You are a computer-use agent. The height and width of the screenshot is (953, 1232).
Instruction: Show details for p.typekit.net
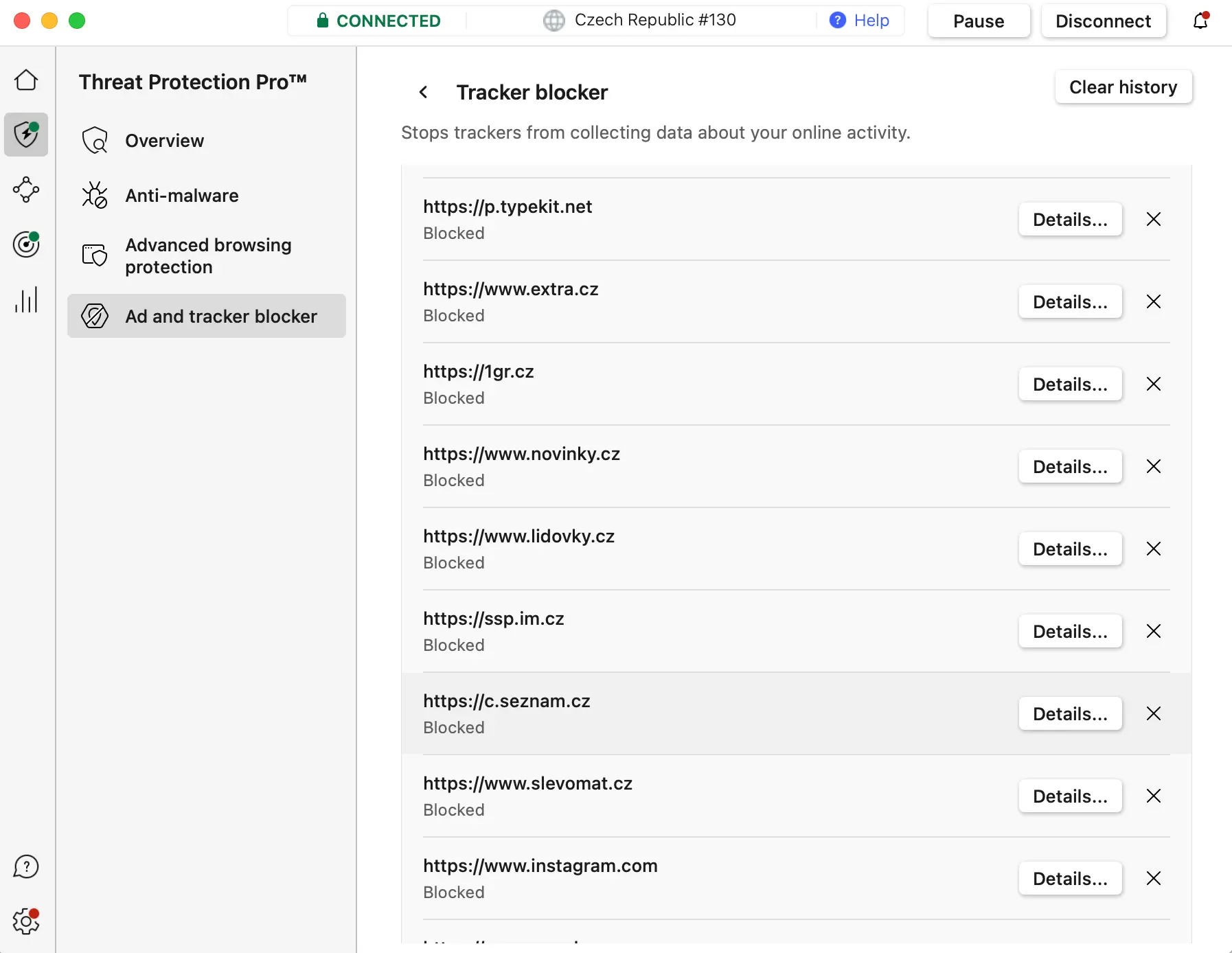pos(1070,220)
